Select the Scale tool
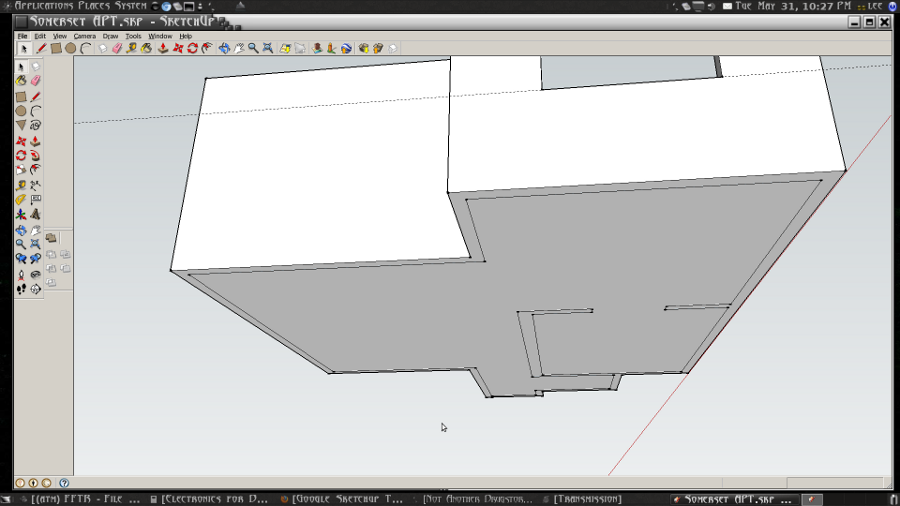Viewport: 900px width, 506px height. 21,170
